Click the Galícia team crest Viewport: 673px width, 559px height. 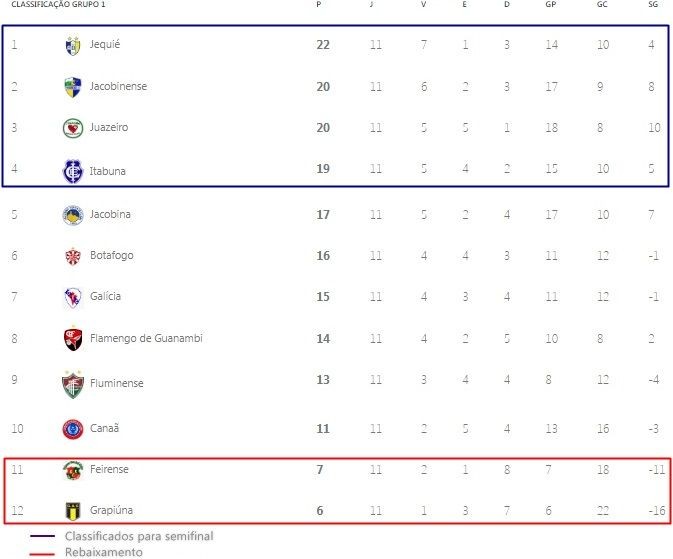[x=73, y=298]
